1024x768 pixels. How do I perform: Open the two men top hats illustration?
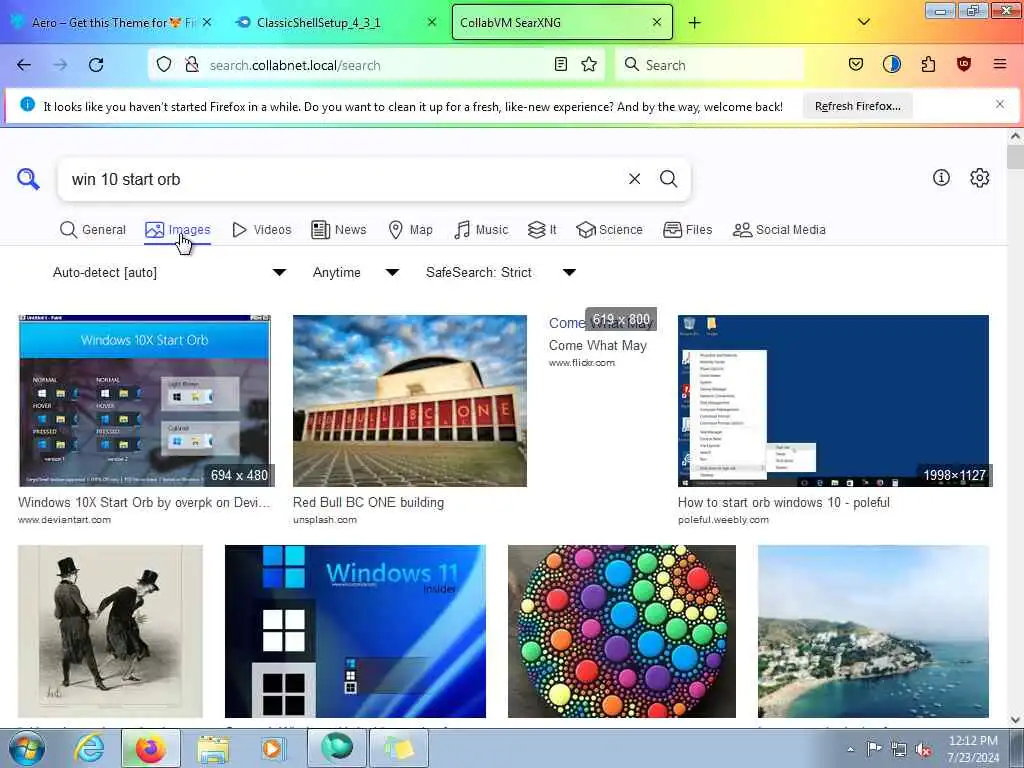pyautogui.click(x=110, y=631)
